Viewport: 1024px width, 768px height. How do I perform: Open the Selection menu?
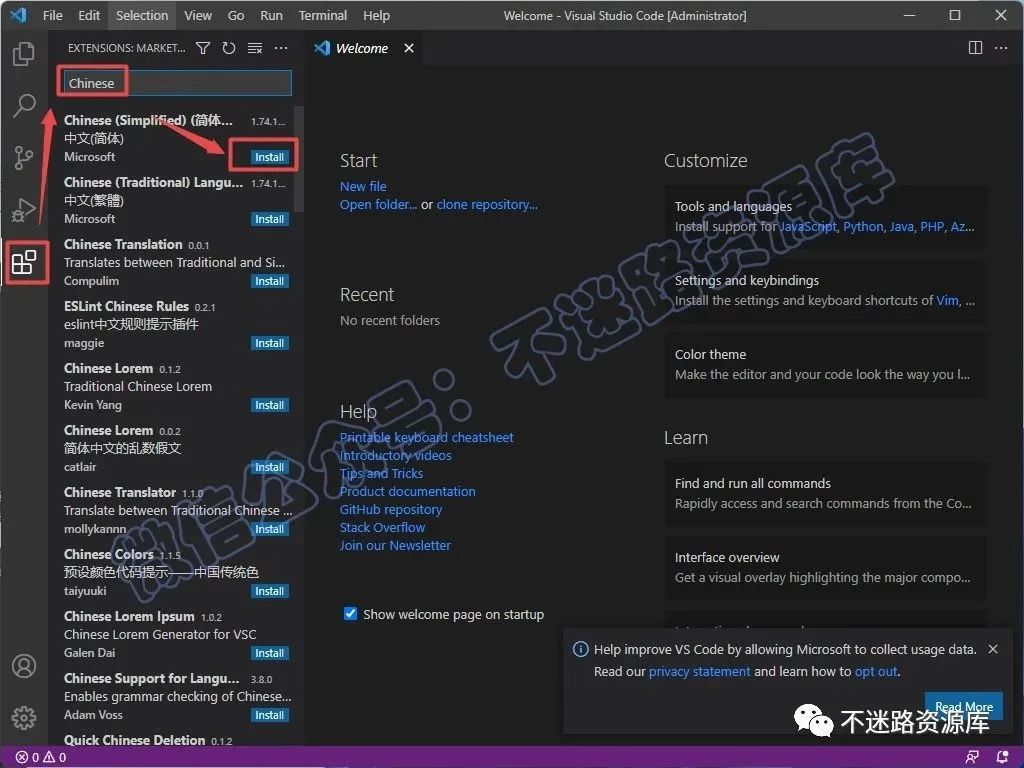[142, 16]
